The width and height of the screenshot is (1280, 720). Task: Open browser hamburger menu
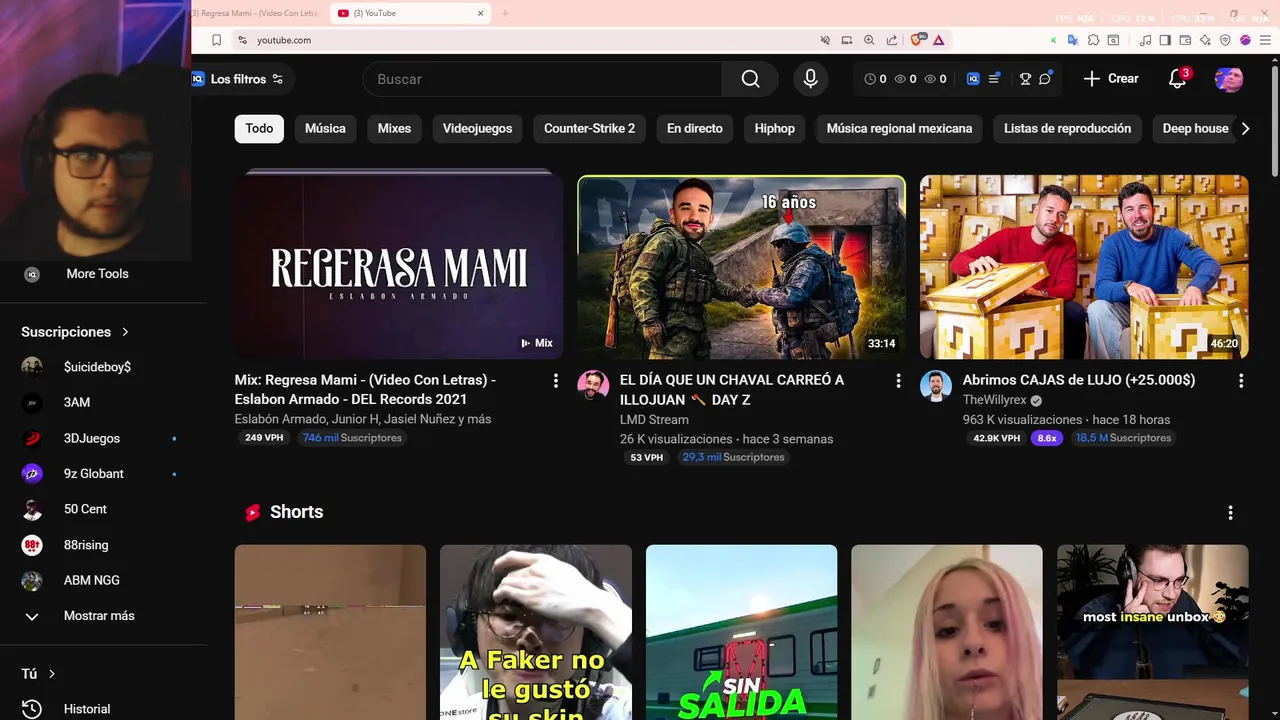click(1265, 40)
